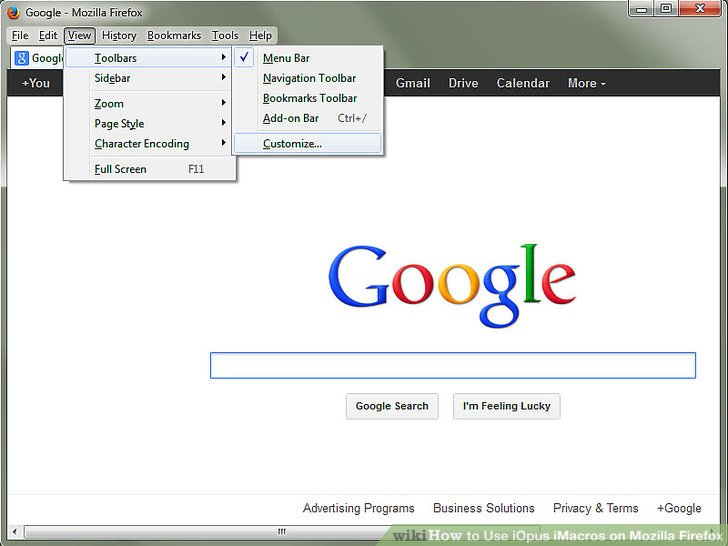Enable the Navigation Toolbar option
This screenshot has height=546, width=728.
coord(308,78)
